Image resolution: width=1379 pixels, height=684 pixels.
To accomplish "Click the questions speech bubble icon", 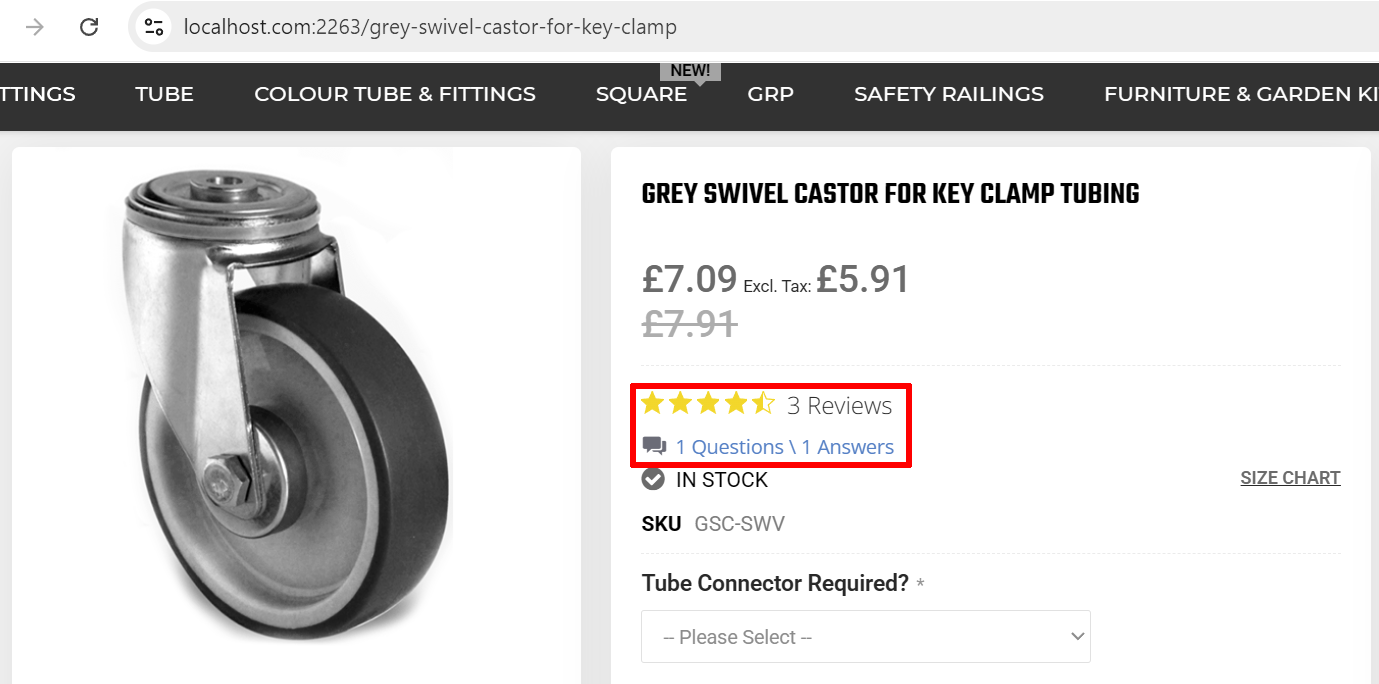I will 654,446.
